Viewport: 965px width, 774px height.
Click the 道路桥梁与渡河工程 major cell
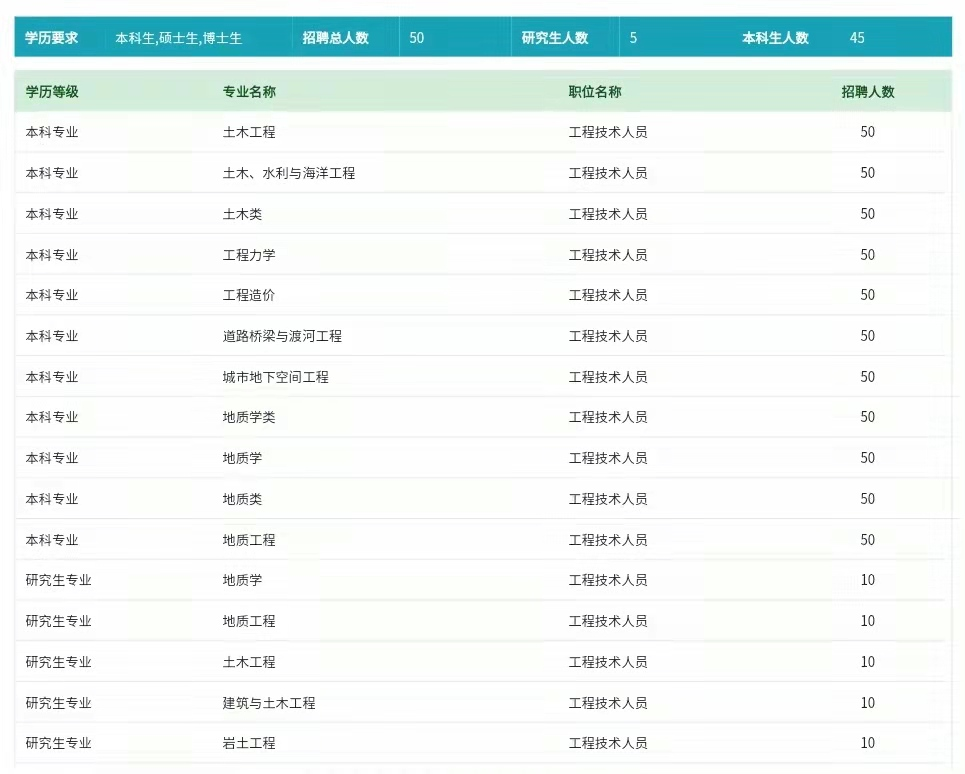[282, 336]
